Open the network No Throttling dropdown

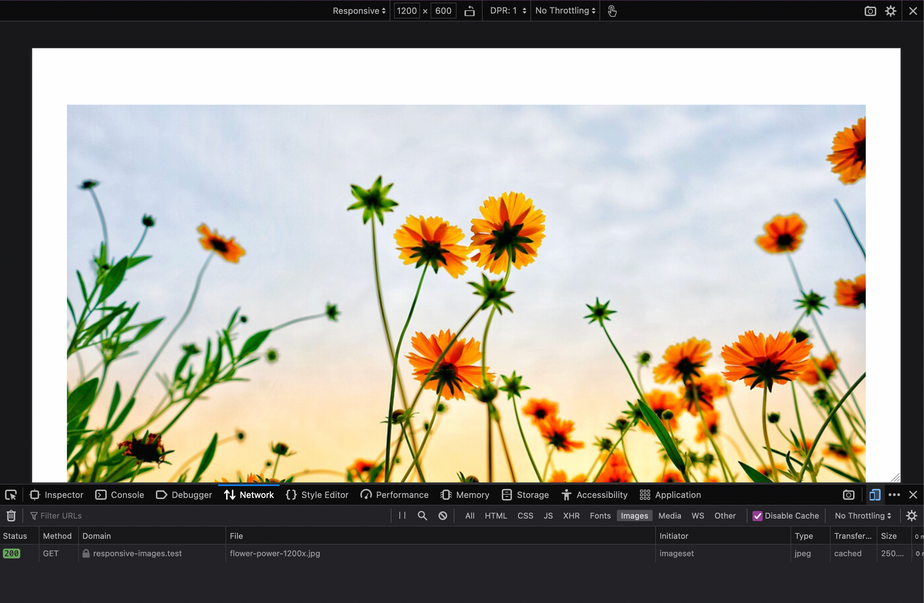tap(862, 515)
